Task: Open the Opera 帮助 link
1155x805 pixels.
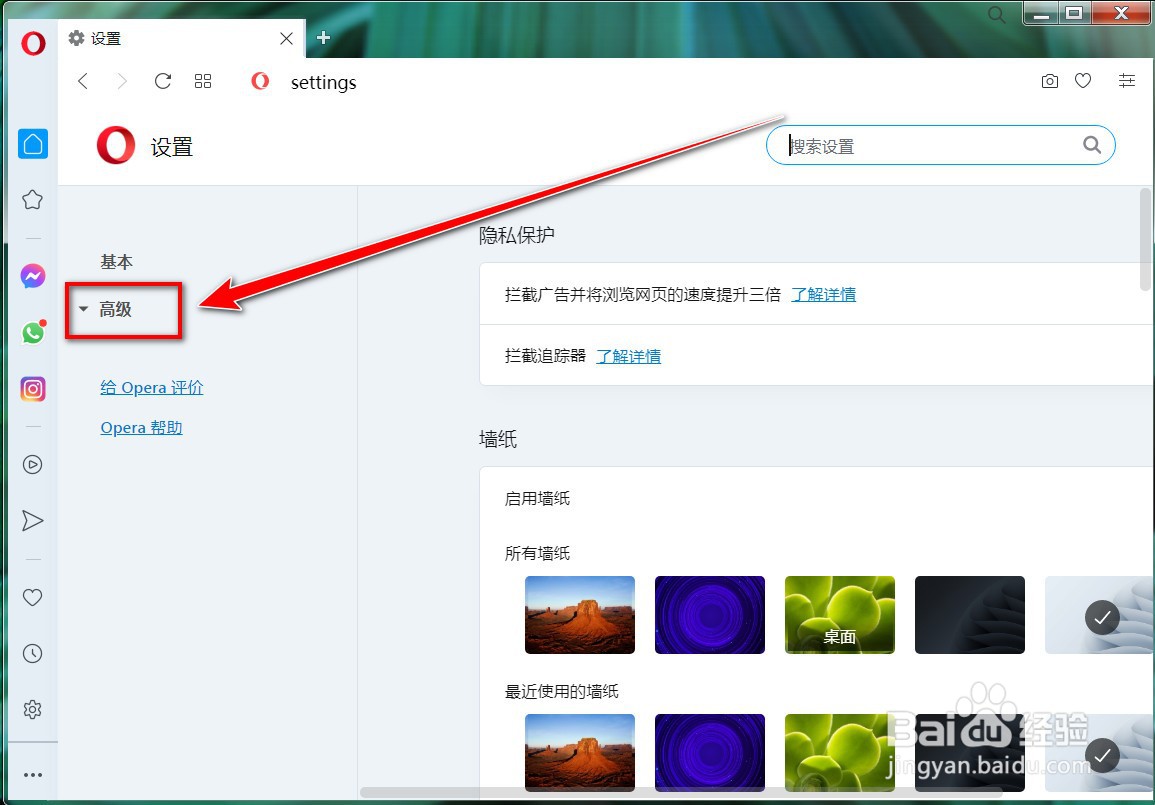Action: 141,427
